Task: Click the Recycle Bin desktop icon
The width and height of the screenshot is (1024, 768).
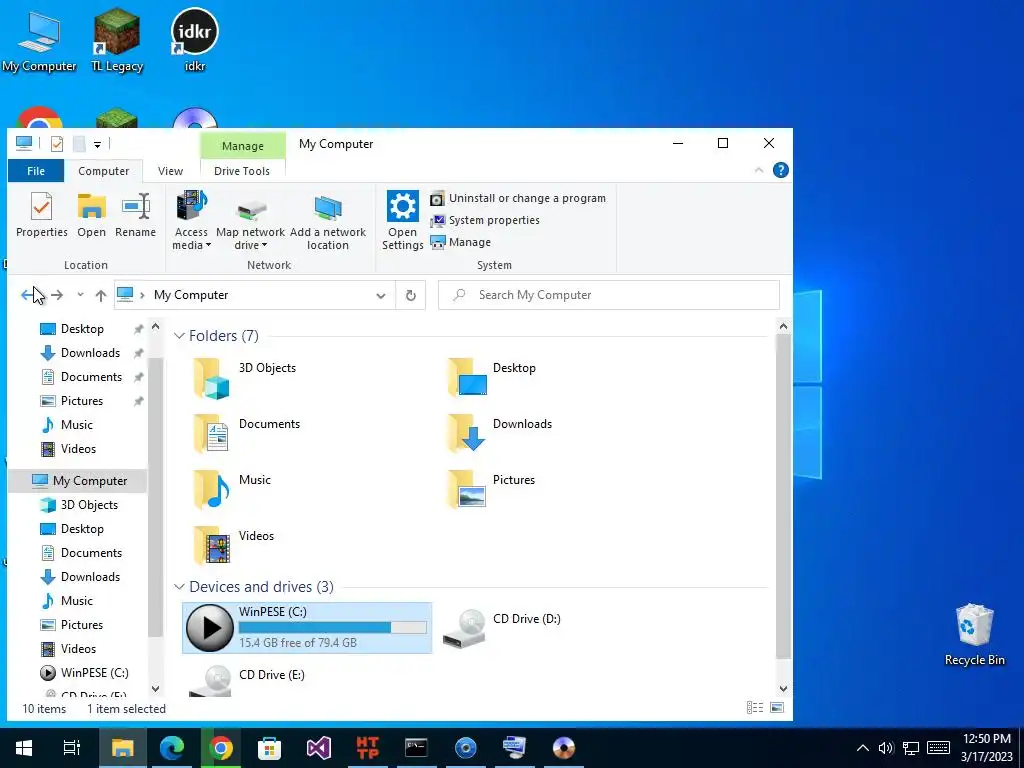Action: tap(974, 634)
